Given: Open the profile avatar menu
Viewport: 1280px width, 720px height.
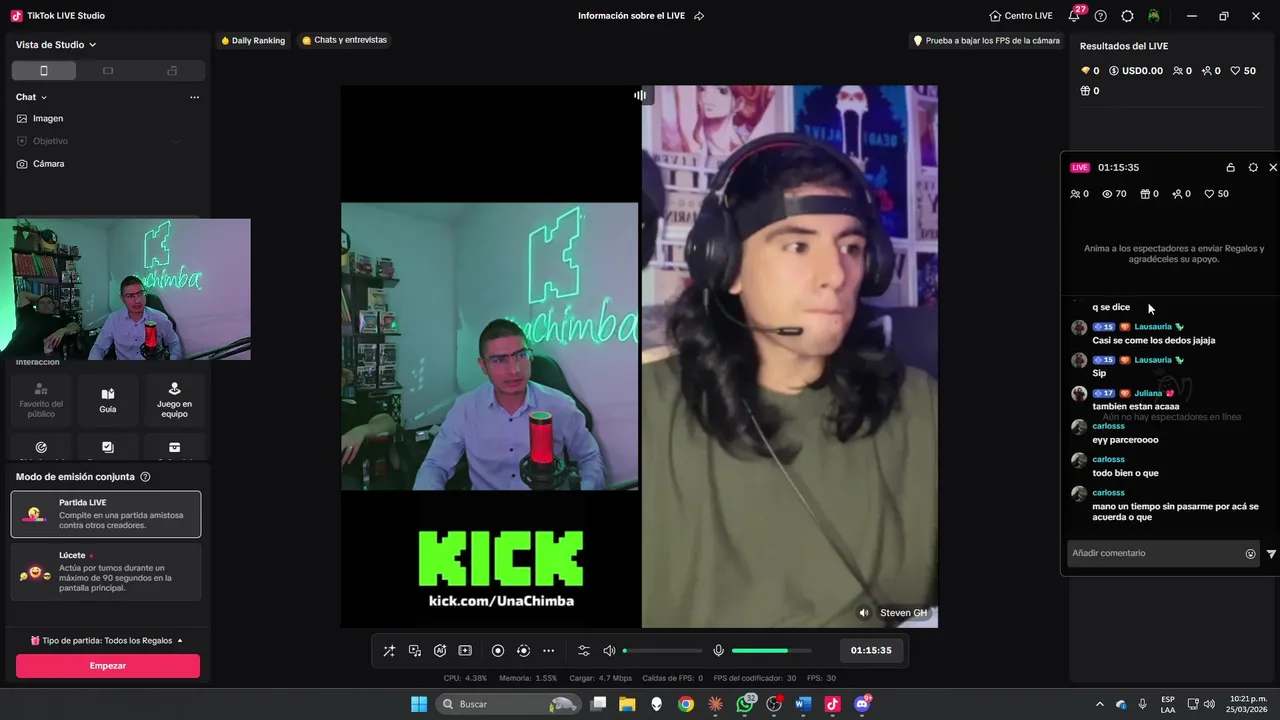Looking at the screenshot, I should [1154, 16].
